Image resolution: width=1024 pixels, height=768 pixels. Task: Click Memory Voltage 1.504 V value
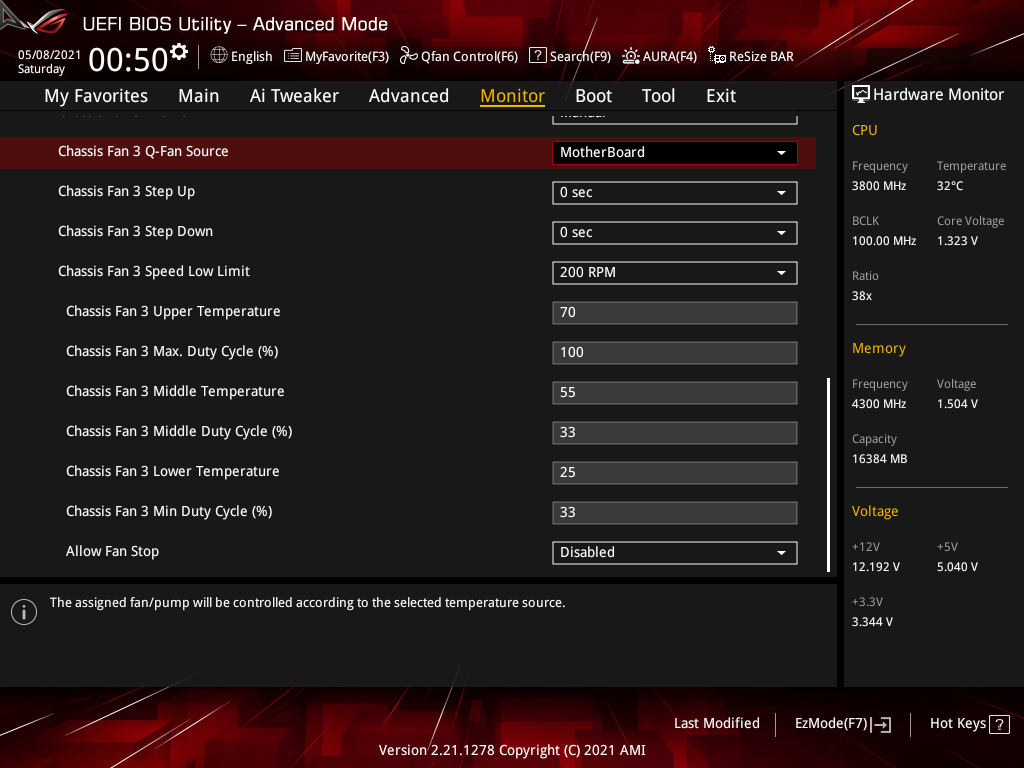[957, 404]
